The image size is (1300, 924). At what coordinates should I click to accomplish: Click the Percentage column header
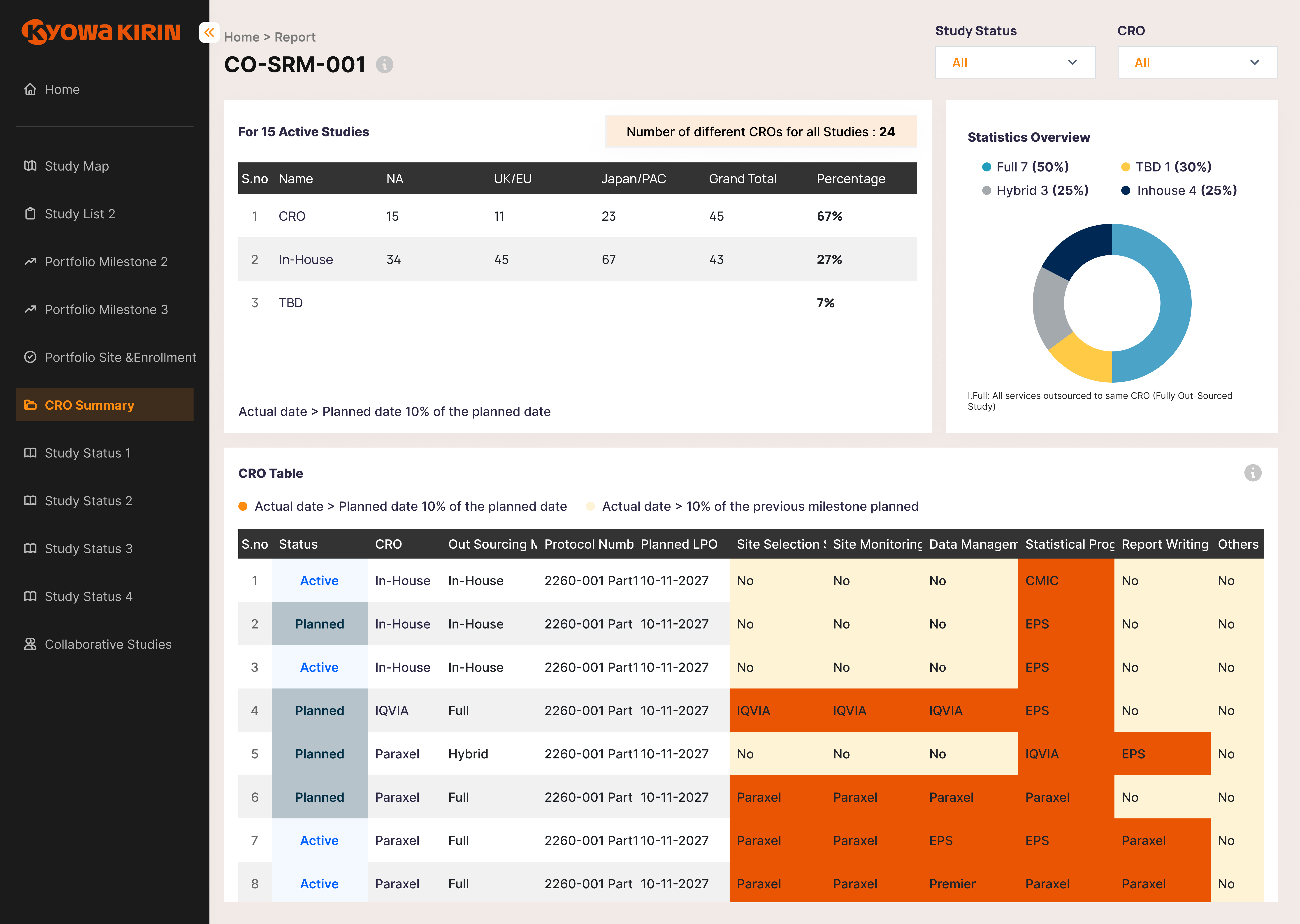click(x=850, y=179)
